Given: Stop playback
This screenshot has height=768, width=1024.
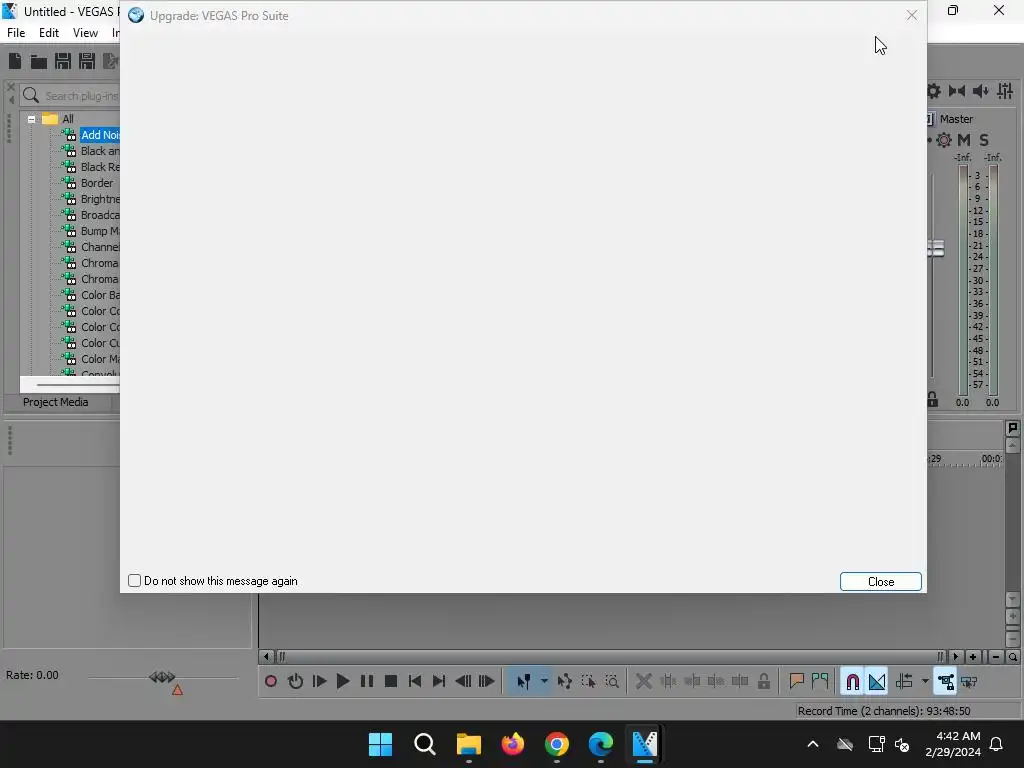Looking at the screenshot, I should [391, 682].
